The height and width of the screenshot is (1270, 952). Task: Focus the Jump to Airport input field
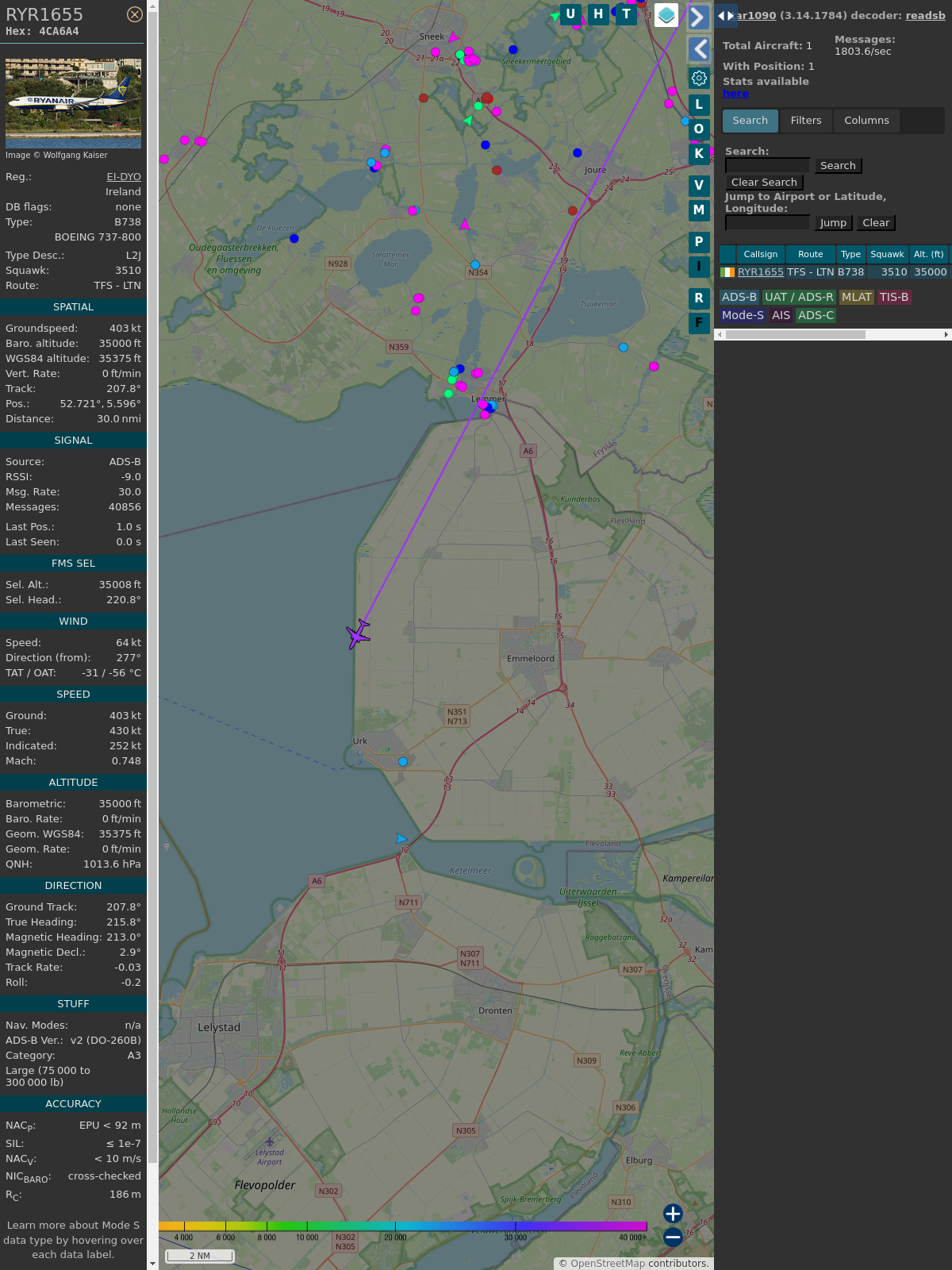click(767, 222)
